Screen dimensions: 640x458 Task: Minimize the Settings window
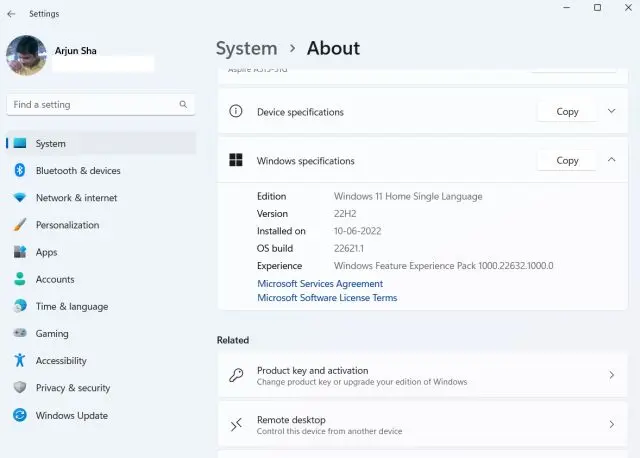click(567, 7)
